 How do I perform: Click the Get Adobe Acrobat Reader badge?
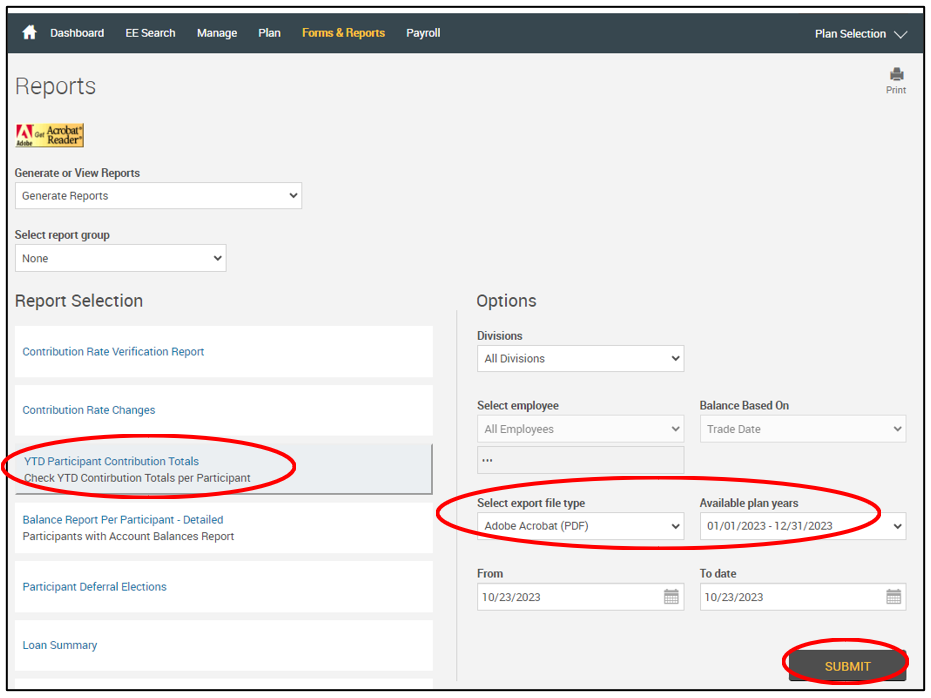pos(50,136)
